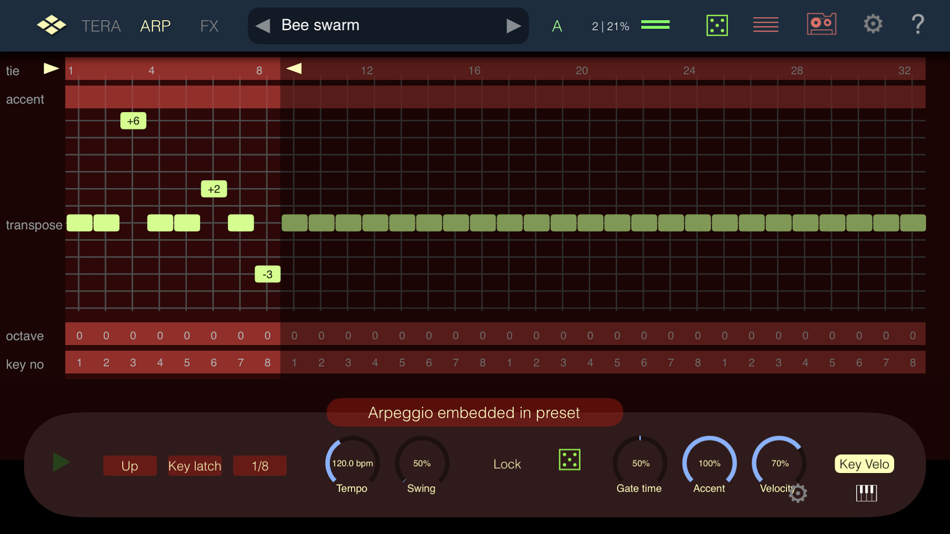This screenshot has height=534, width=950.
Task: Go to previous preset arrow
Action: pos(262,25)
